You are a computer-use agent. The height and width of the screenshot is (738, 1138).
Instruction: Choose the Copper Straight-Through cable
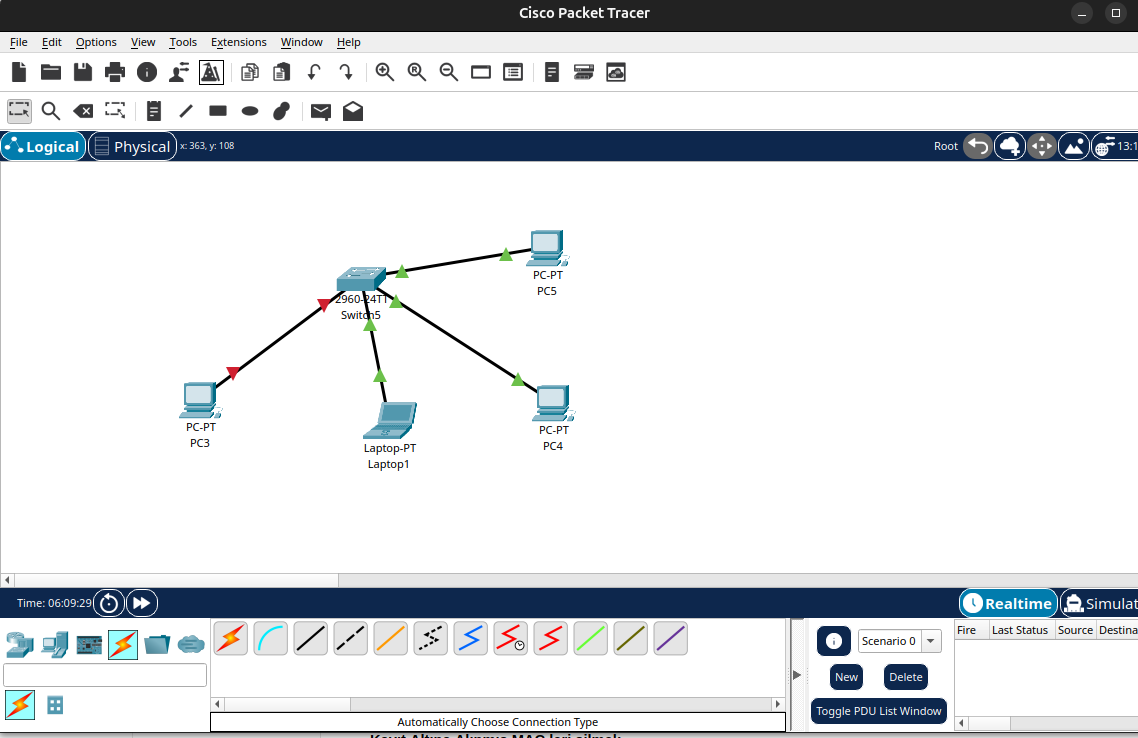[x=311, y=638]
